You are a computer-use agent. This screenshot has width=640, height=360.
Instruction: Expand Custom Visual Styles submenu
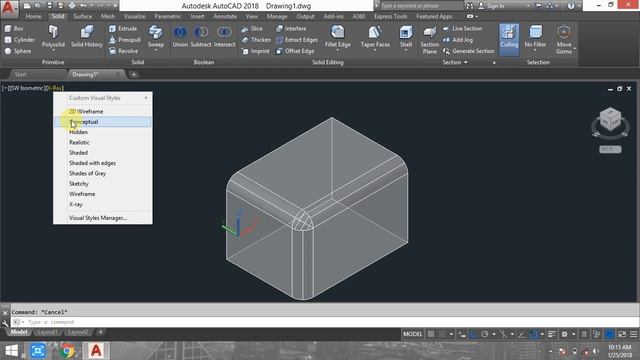point(103,98)
